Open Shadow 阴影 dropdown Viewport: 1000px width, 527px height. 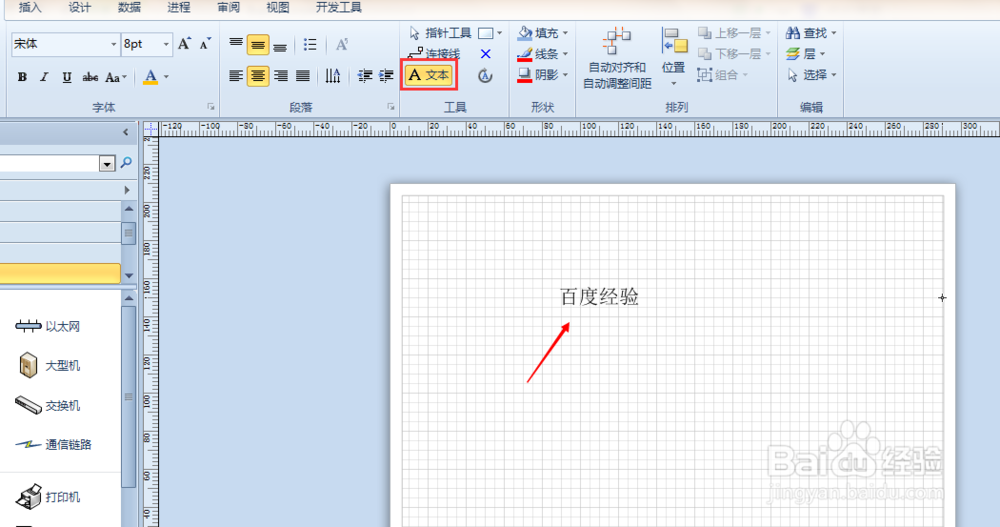[543, 75]
